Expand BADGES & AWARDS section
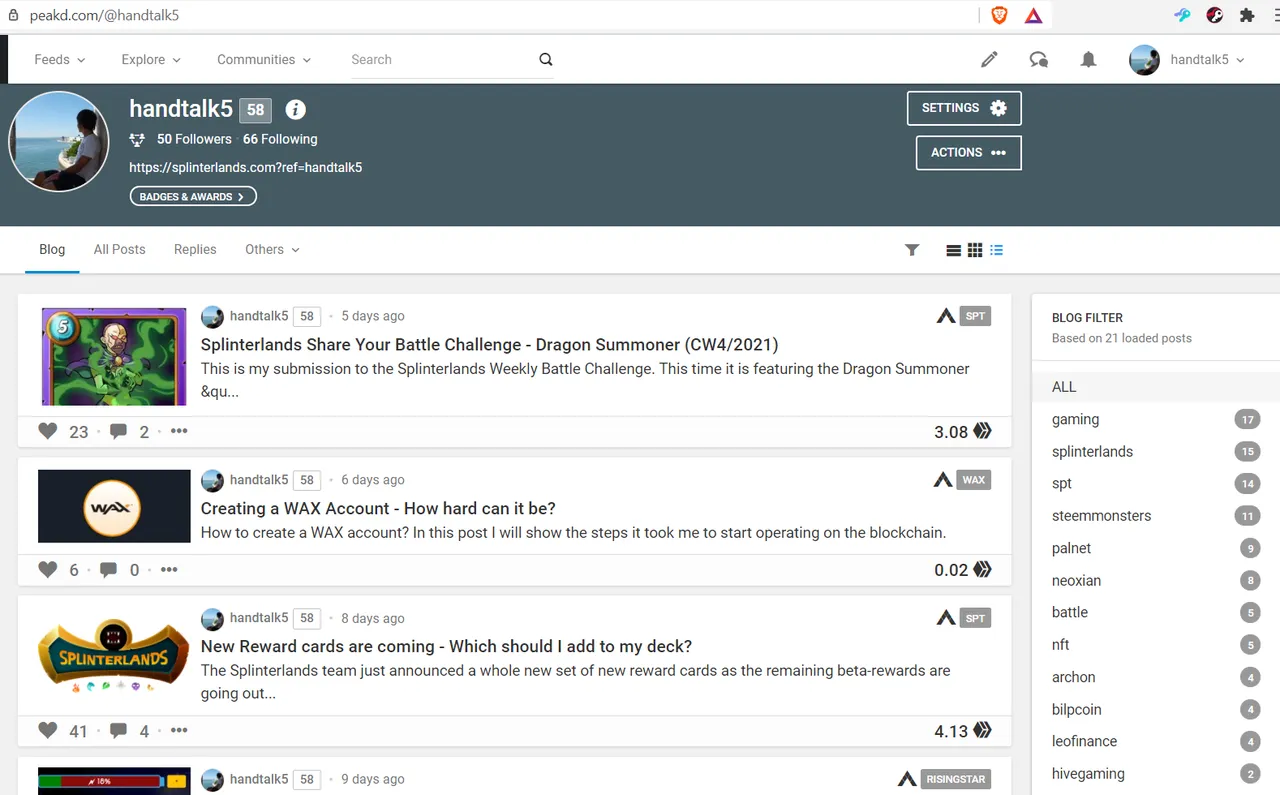The height and width of the screenshot is (795, 1280). pos(193,197)
